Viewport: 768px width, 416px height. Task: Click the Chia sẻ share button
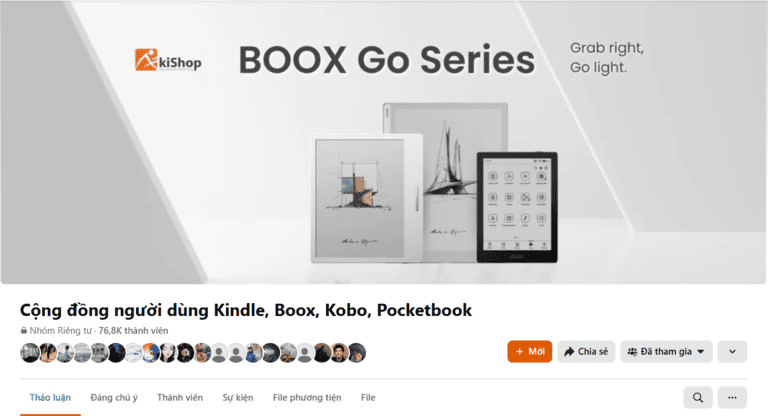tap(586, 351)
